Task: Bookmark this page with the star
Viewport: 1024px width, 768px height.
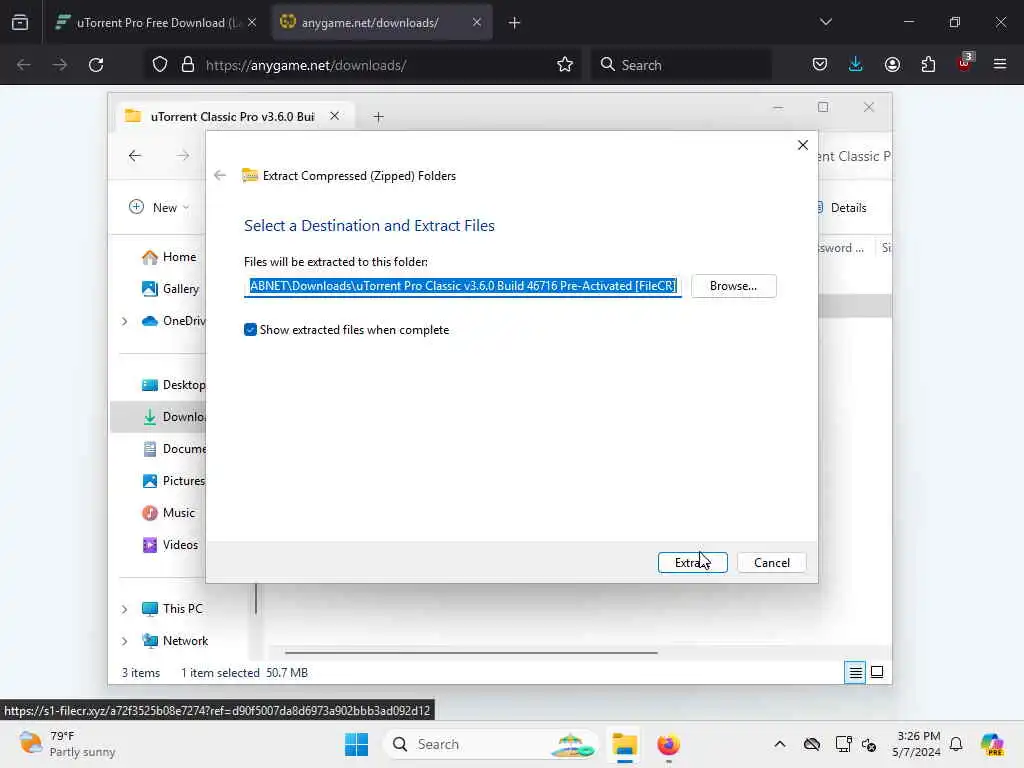Action: click(x=565, y=65)
